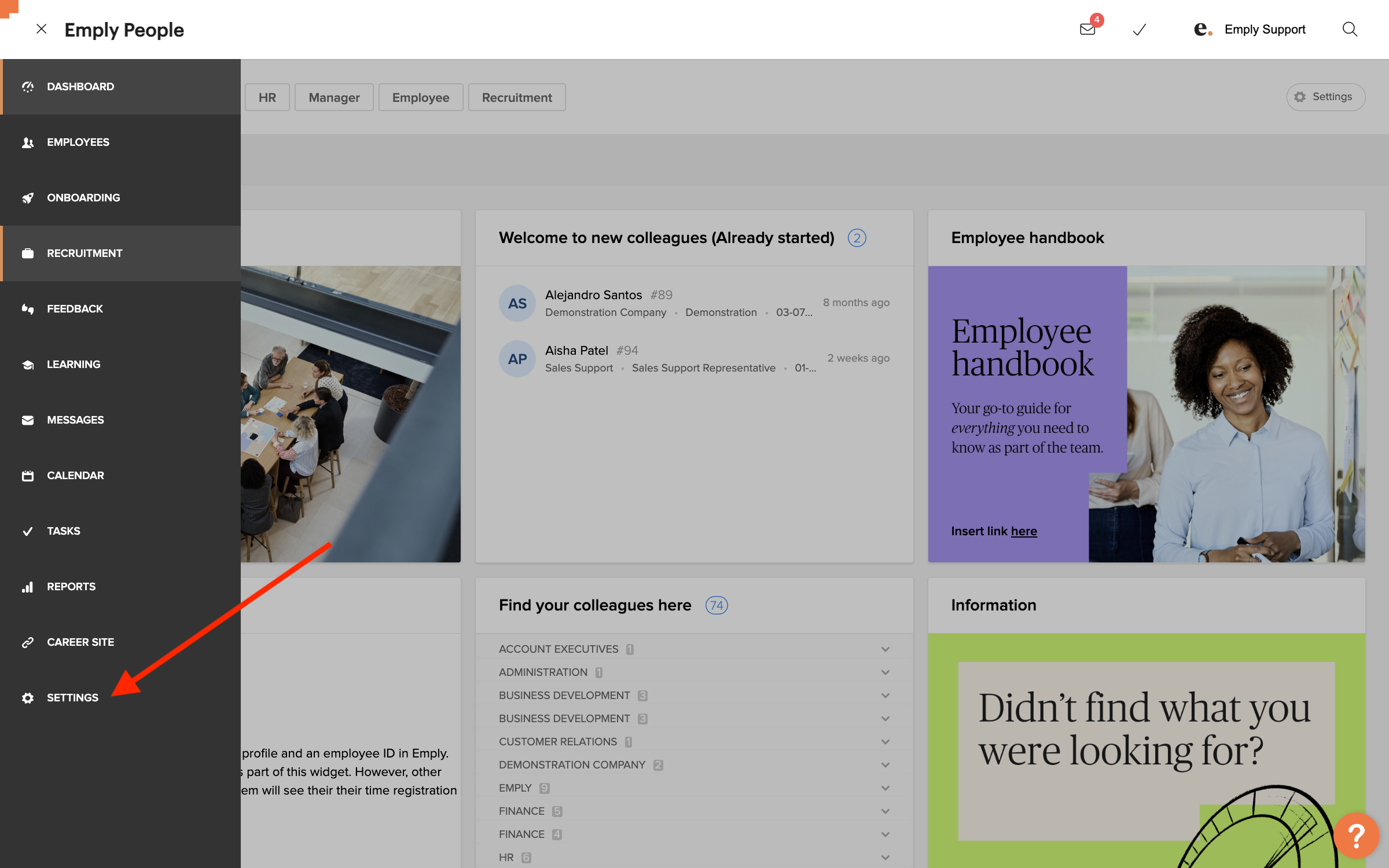Viewport: 1389px width, 868px height.
Task: Click the Settings gear icon in sidebar
Action: tap(28, 698)
